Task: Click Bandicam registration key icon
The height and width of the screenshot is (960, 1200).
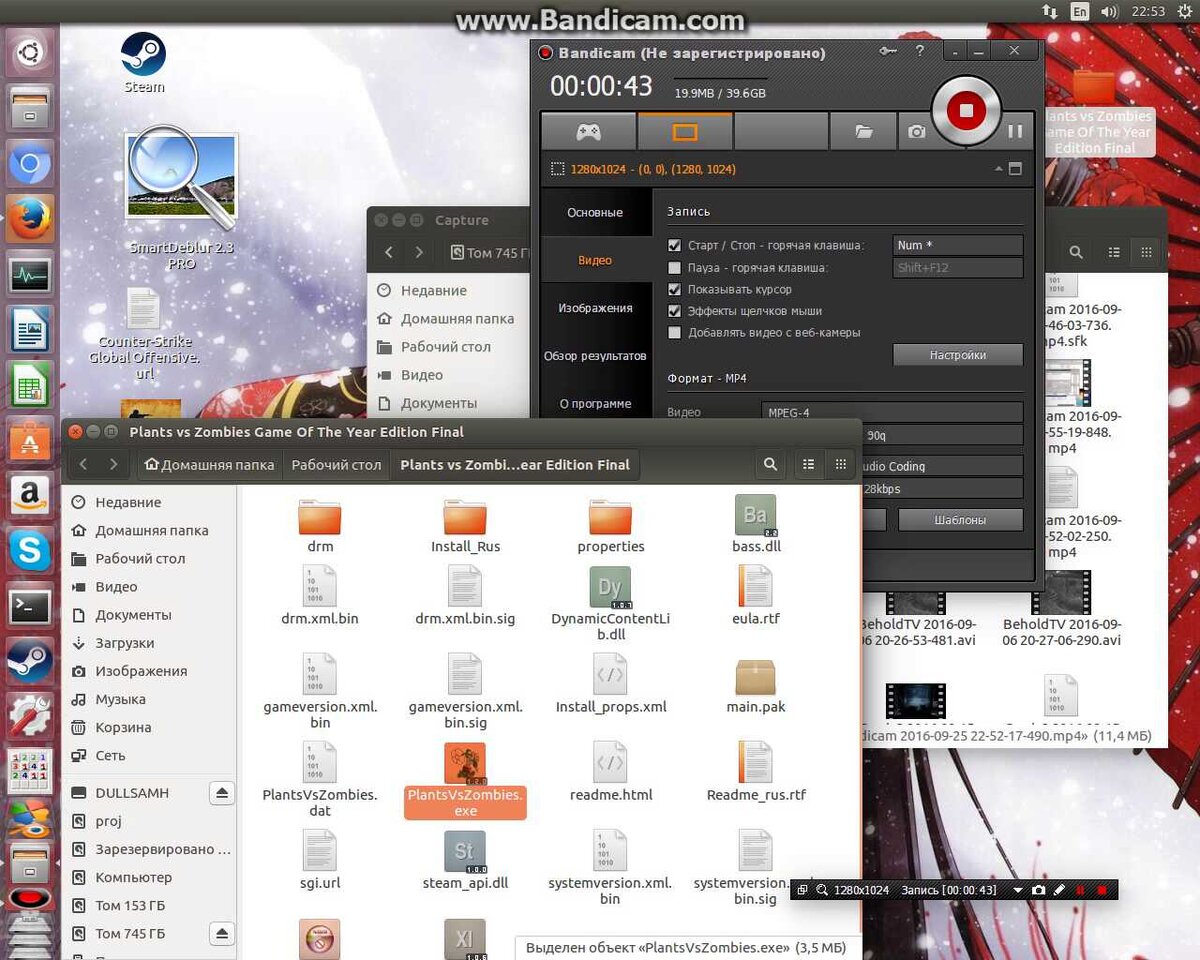Action: coord(888,52)
